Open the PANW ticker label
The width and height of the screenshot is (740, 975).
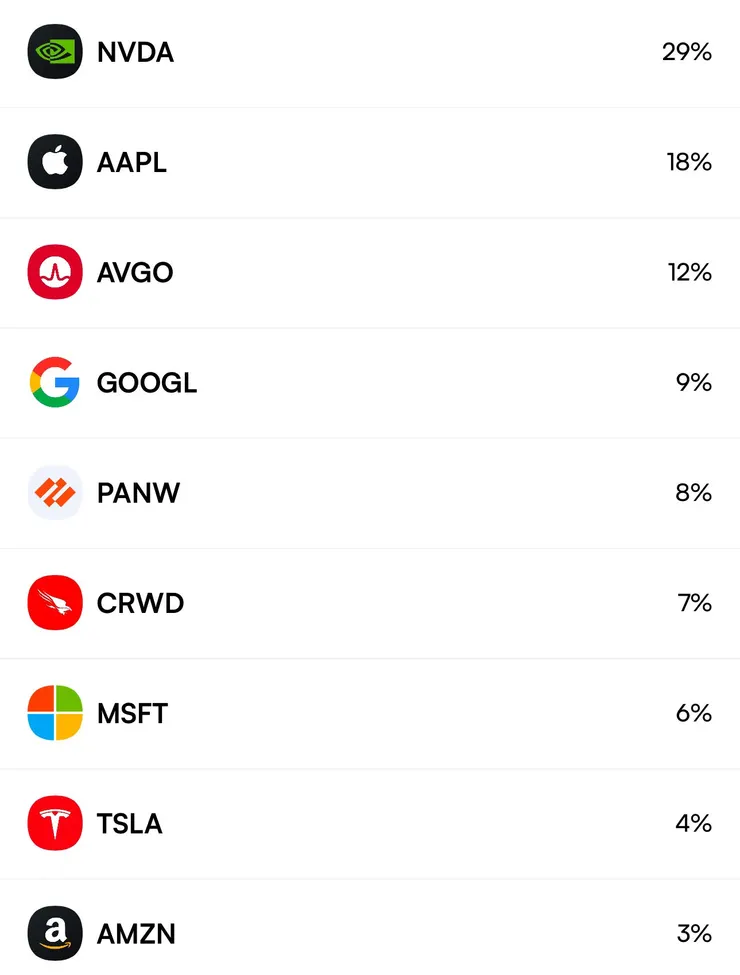click(x=138, y=493)
